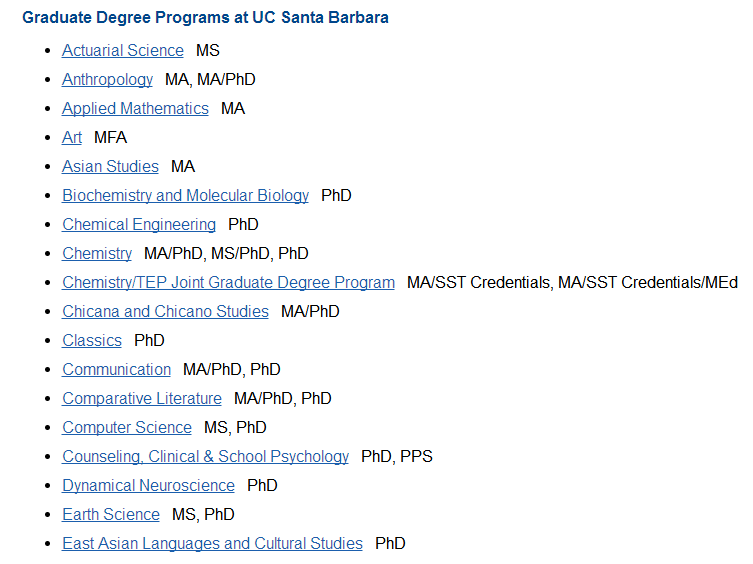Go to Applied Mathematics program page
The width and height of the screenshot is (753, 564).
pos(135,109)
